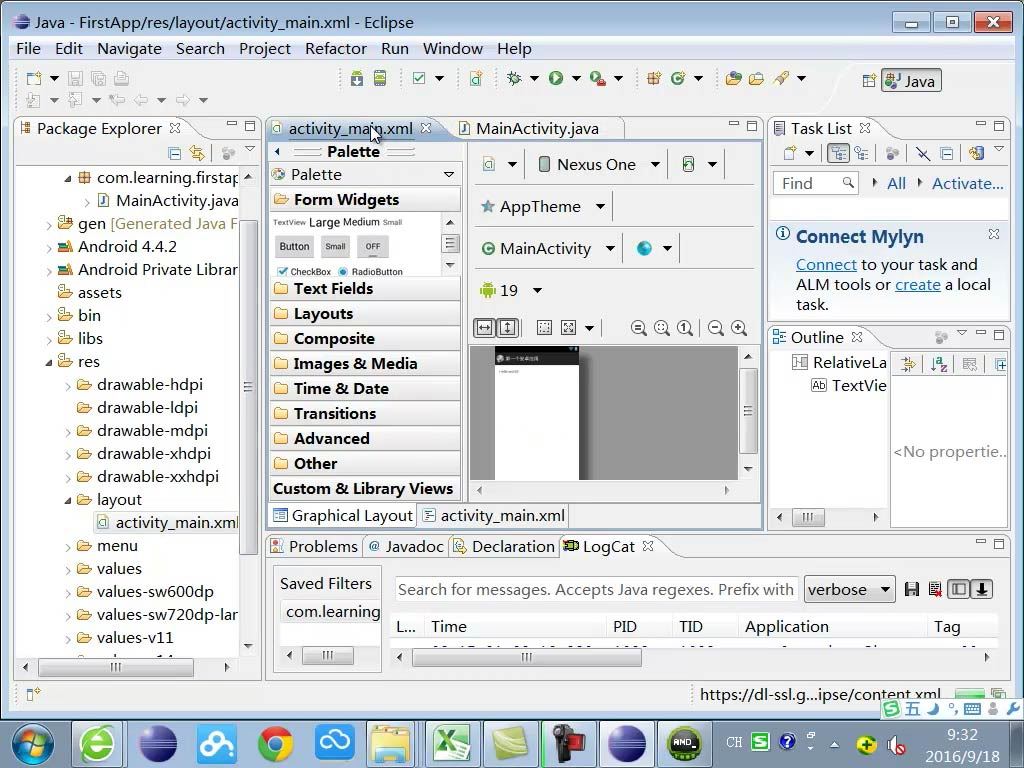Viewport: 1024px width, 768px height.
Task: Switch to the activity_main.xml source tab
Action: (494, 516)
